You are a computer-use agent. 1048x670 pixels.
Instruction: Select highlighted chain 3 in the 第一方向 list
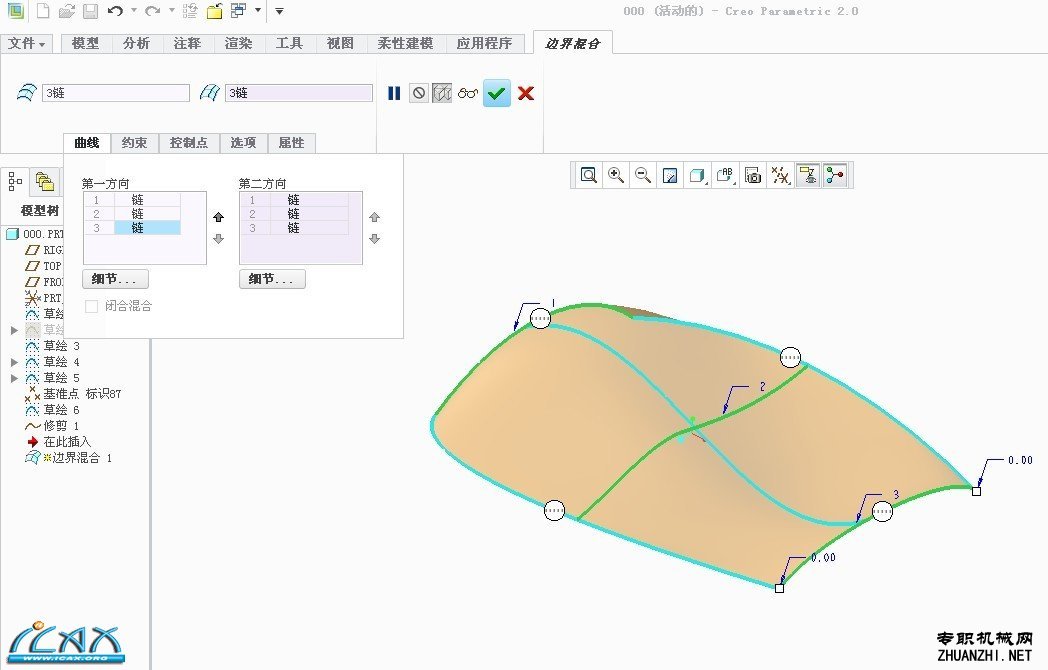(x=132, y=228)
